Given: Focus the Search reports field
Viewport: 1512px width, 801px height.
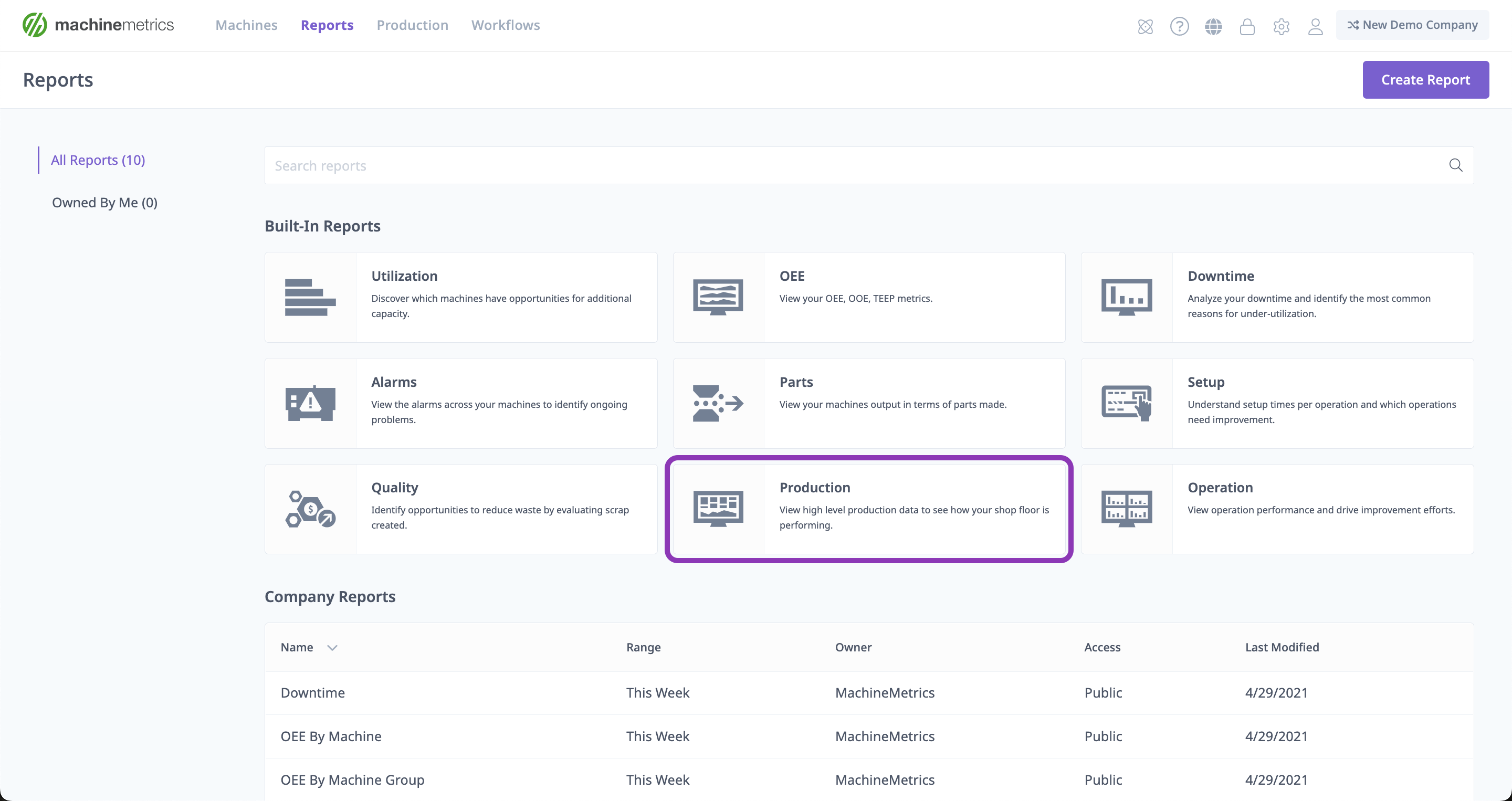Looking at the screenshot, I should 869,165.
